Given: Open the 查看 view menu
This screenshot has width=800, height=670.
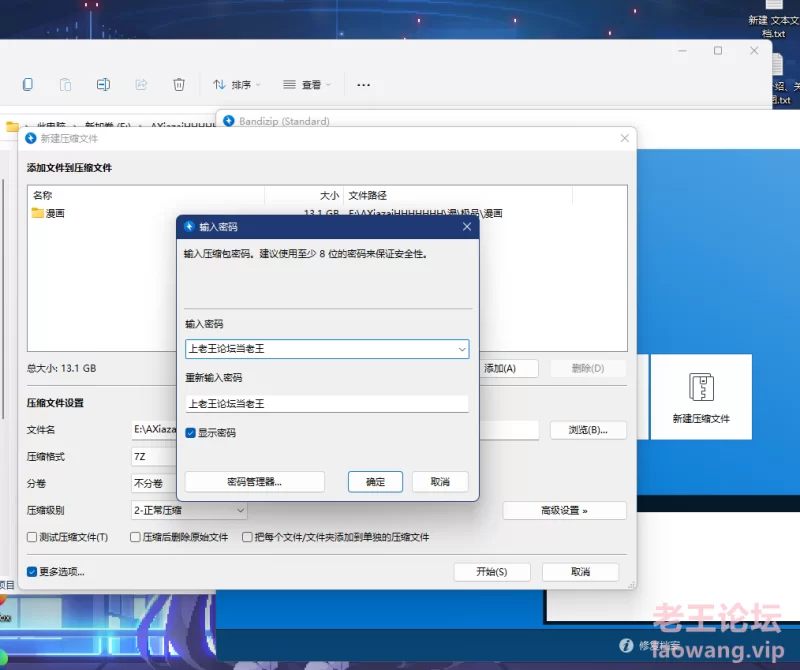Looking at the screenshot, I should [x=307, y=85].
